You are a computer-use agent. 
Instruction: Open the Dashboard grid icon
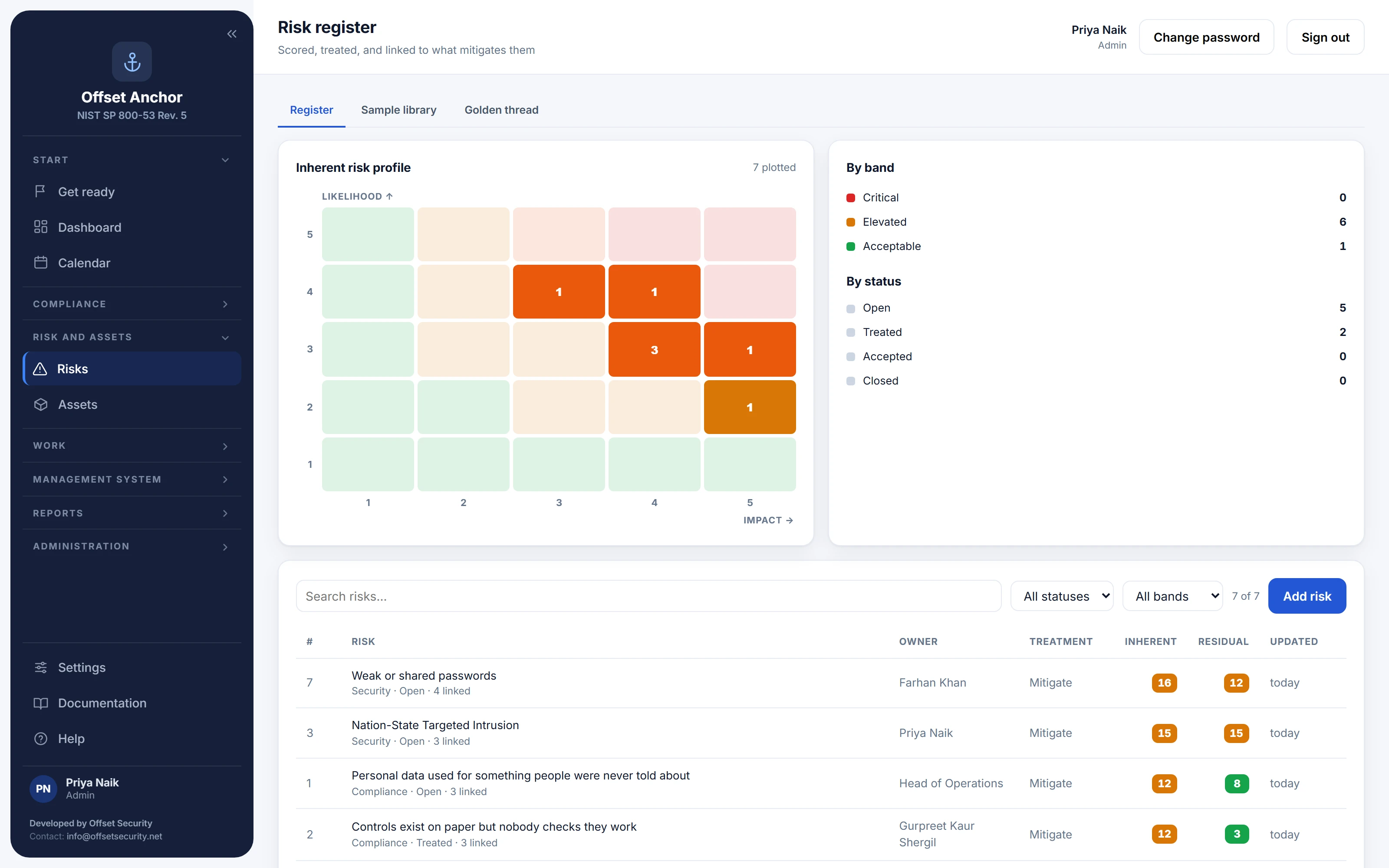pos(40,227)
